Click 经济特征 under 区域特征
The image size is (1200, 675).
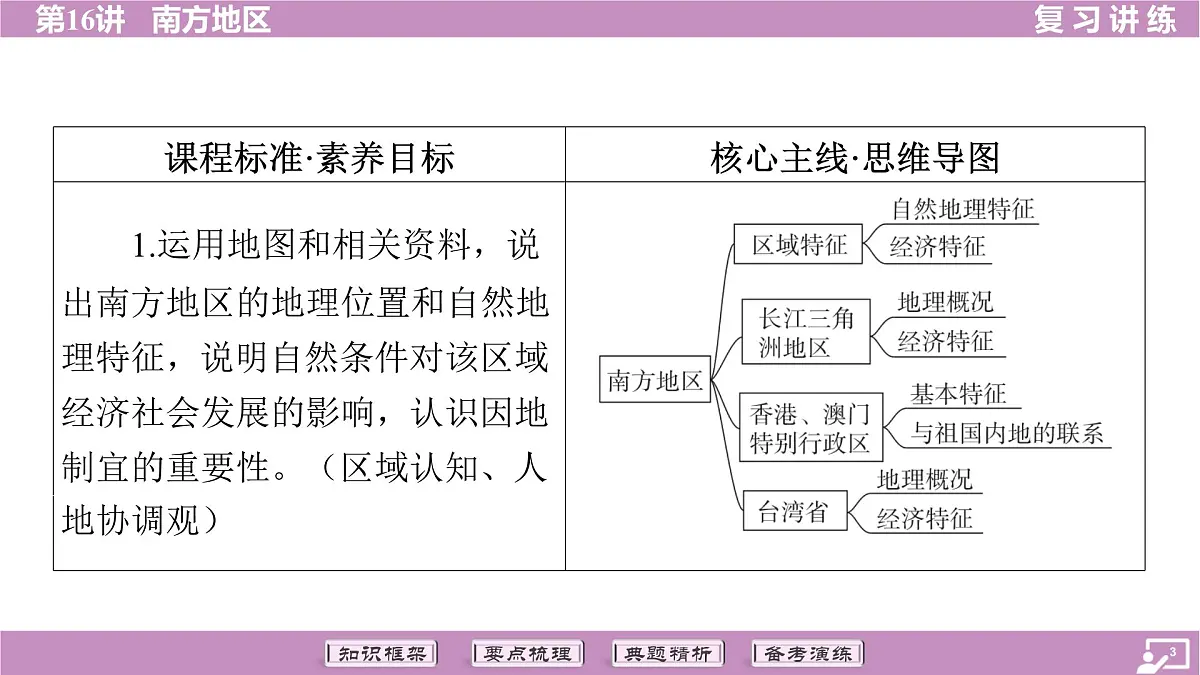937,246
